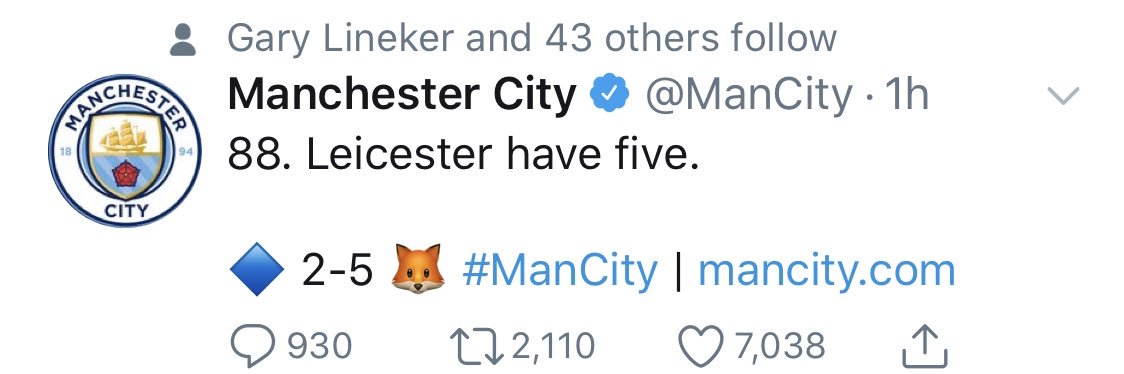Viewport: 1124px width, 374px height.
Task: Click the 930 replies count
Action: [x=320, y=346]
